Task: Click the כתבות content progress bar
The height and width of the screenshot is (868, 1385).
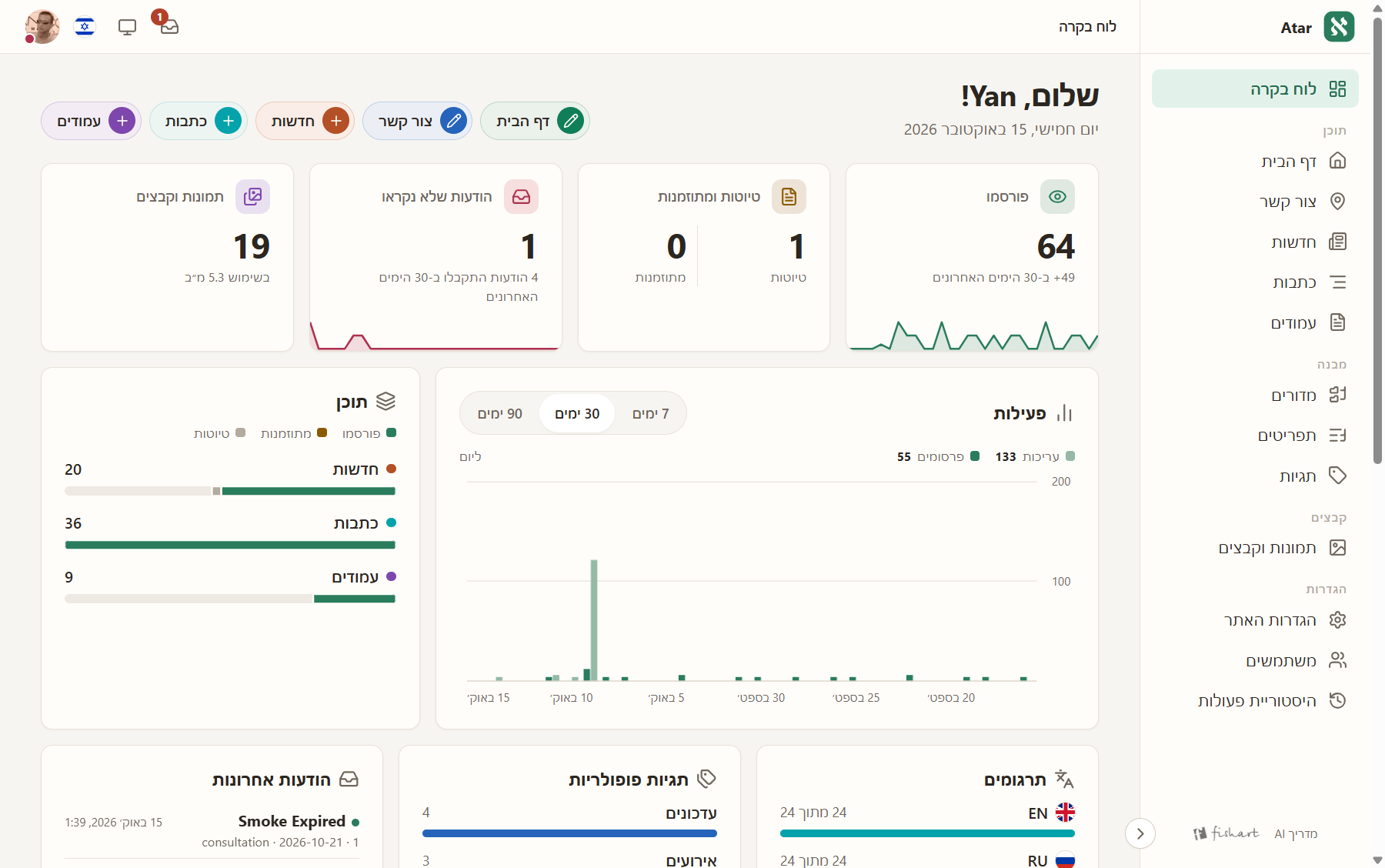Action: (x=230, y=545)
